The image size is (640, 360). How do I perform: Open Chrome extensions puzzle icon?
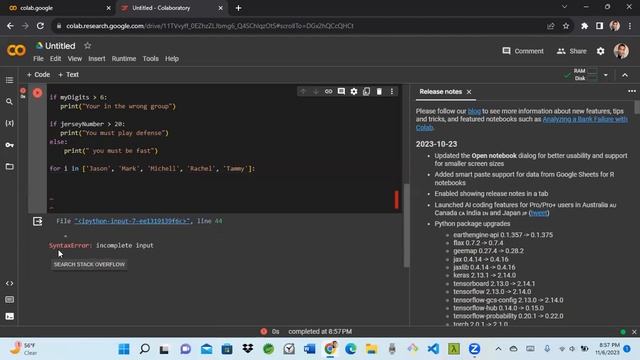(584, 26)
